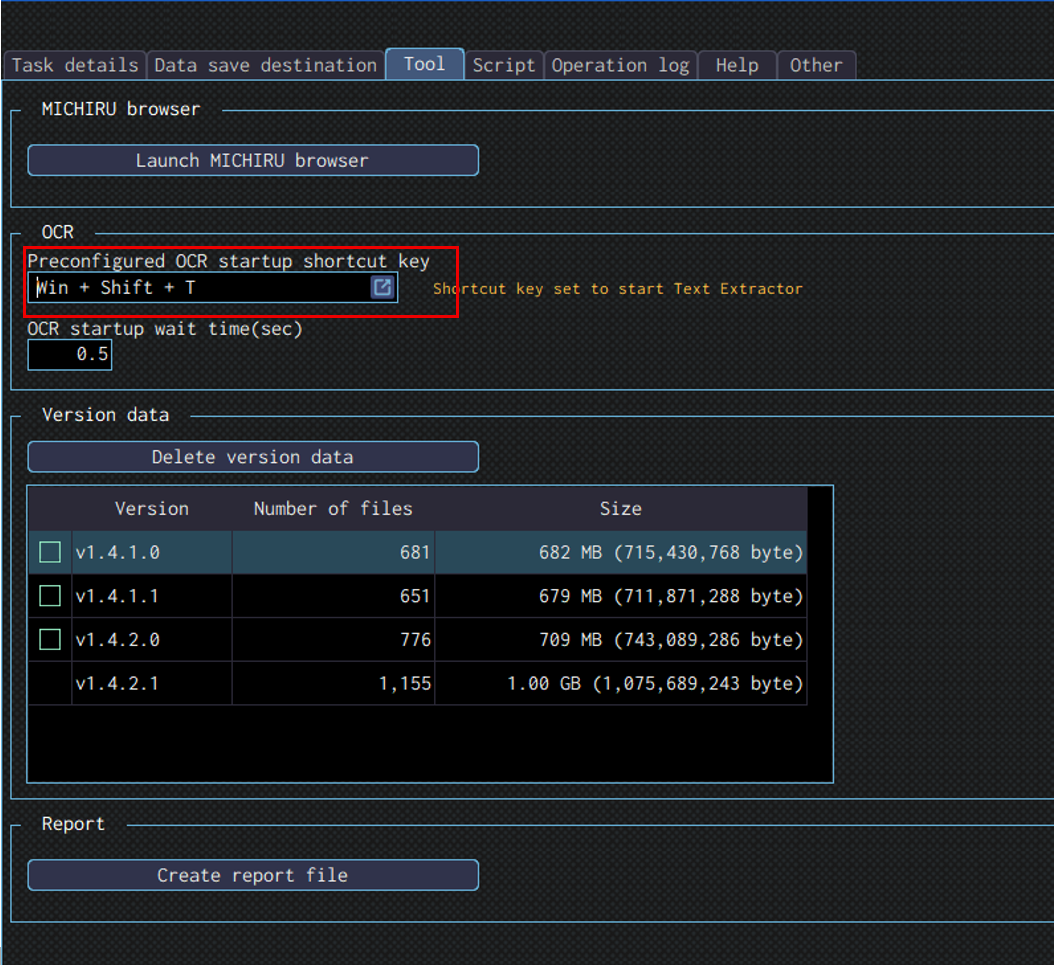The width and height of the screenshot is (1054, 965).
Task: Go to the Operation log tab
Action: [620, 65]
